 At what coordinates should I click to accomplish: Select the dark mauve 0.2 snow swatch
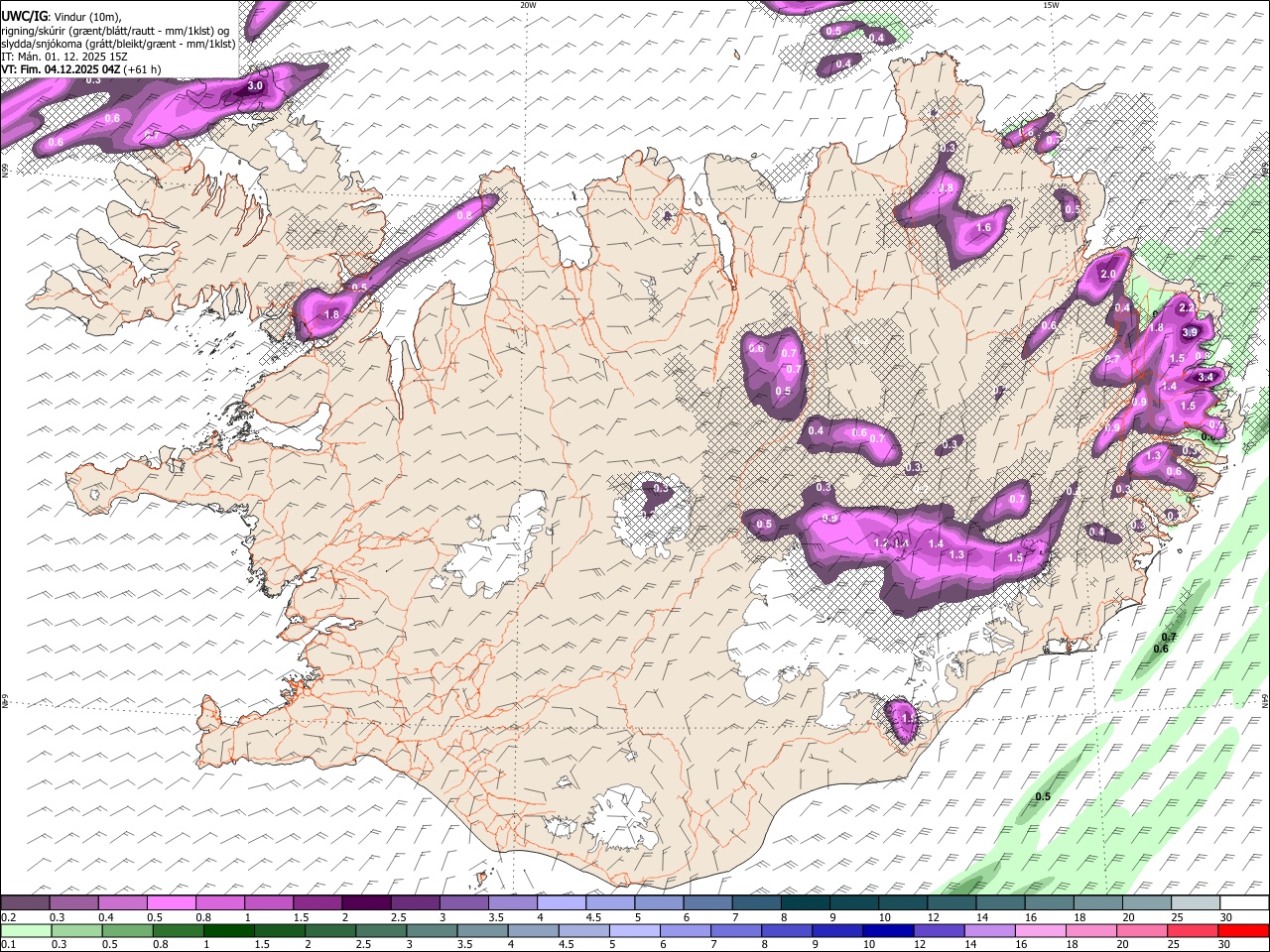click(x=25, y=903)
